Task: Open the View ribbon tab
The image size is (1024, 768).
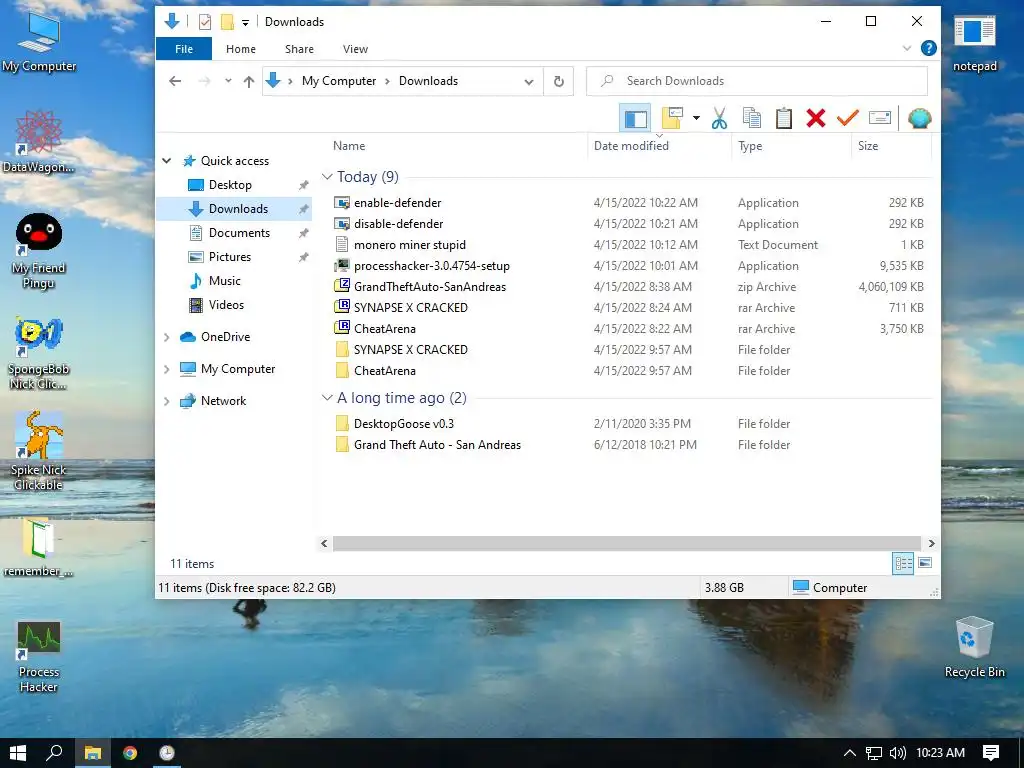Action: [x=355, y=49]
